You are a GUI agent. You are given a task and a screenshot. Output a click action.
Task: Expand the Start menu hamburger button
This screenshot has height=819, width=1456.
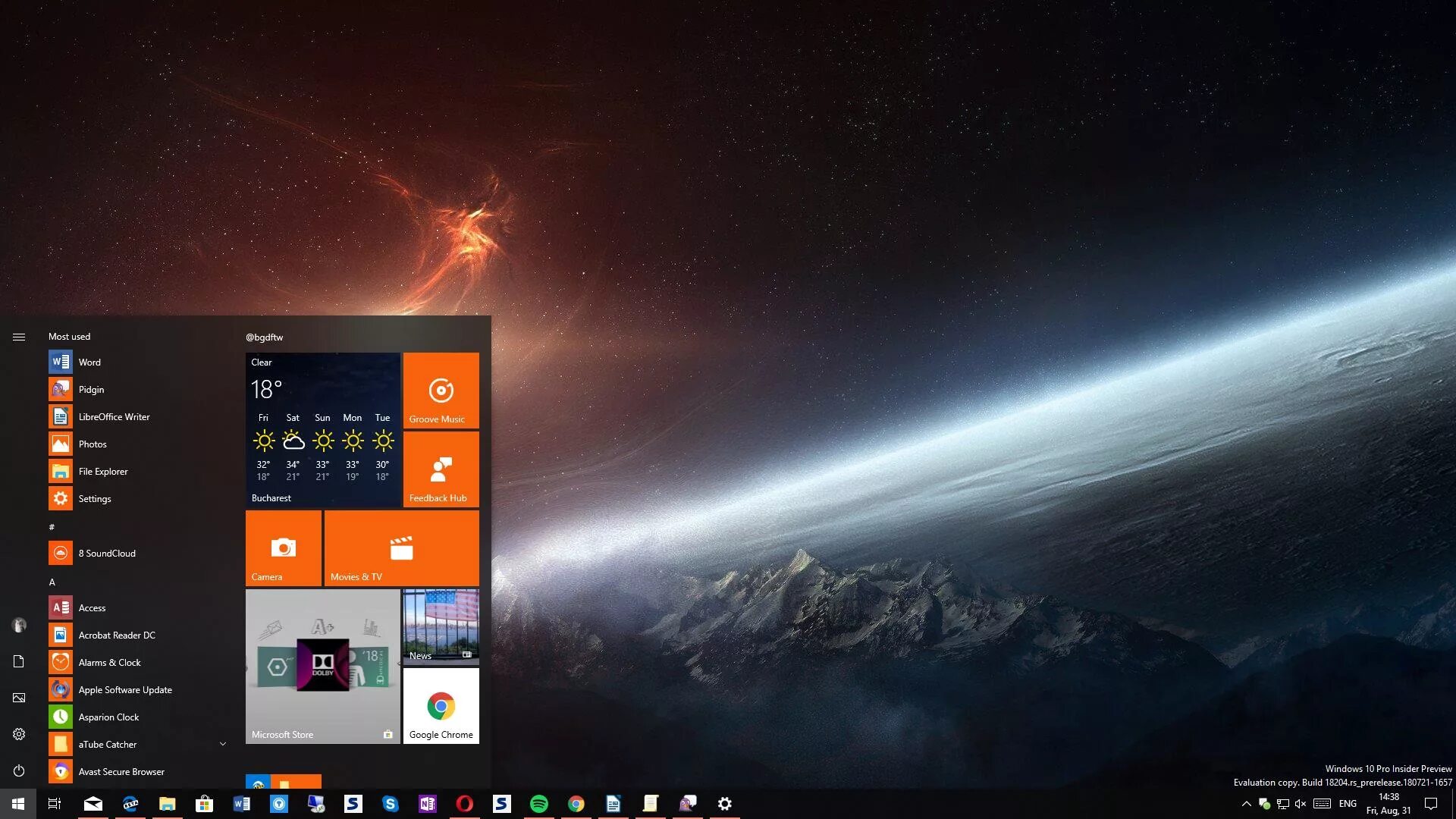[x=19, y=337]
